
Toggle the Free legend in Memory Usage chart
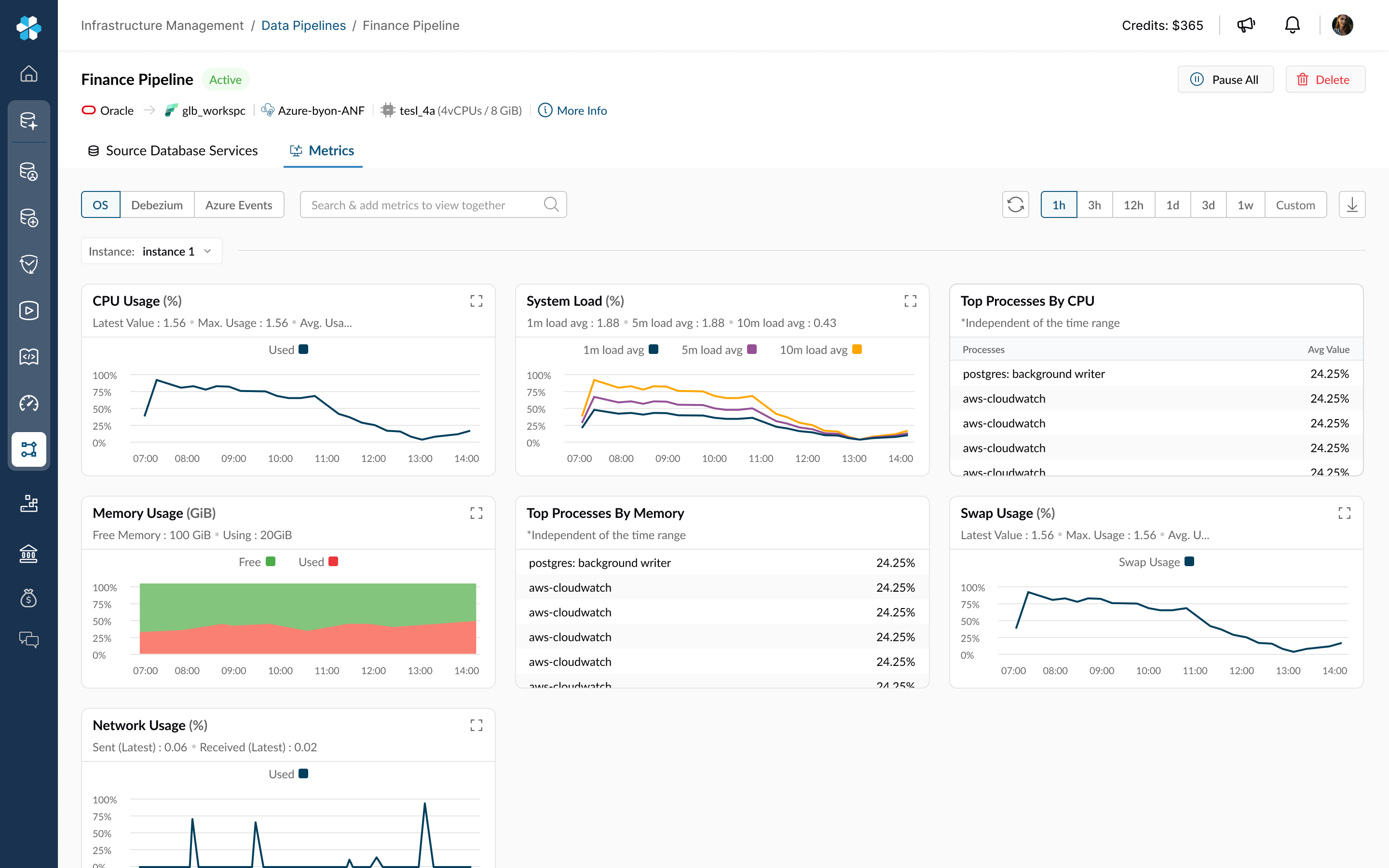257,561
